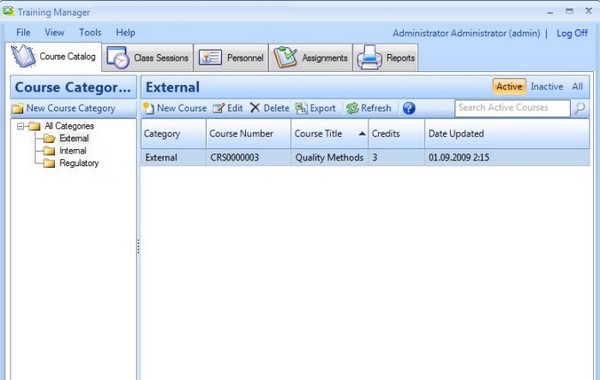Click Administrator Administrator (admin) user label
Image resolution: width=600 pixels, height=380 pixels.
click(466, 33)
